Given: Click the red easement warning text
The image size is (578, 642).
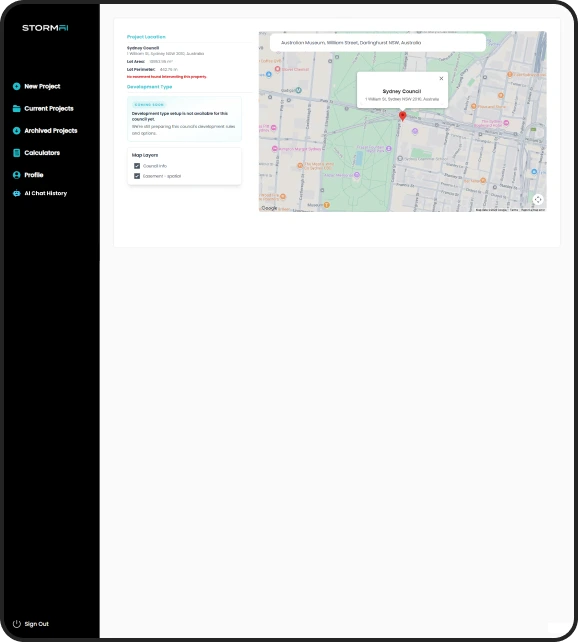Looking at the screenshot, I should tap(167, 77).
